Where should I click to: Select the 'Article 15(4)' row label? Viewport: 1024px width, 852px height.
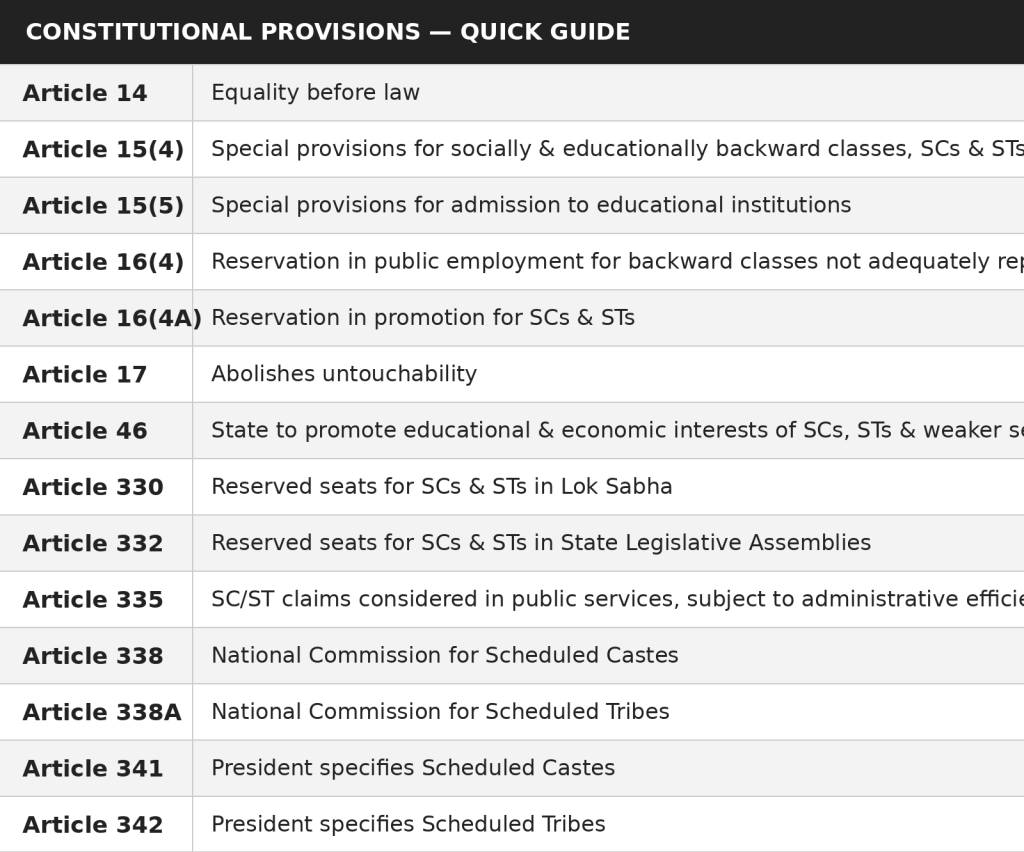coord(103,149)
